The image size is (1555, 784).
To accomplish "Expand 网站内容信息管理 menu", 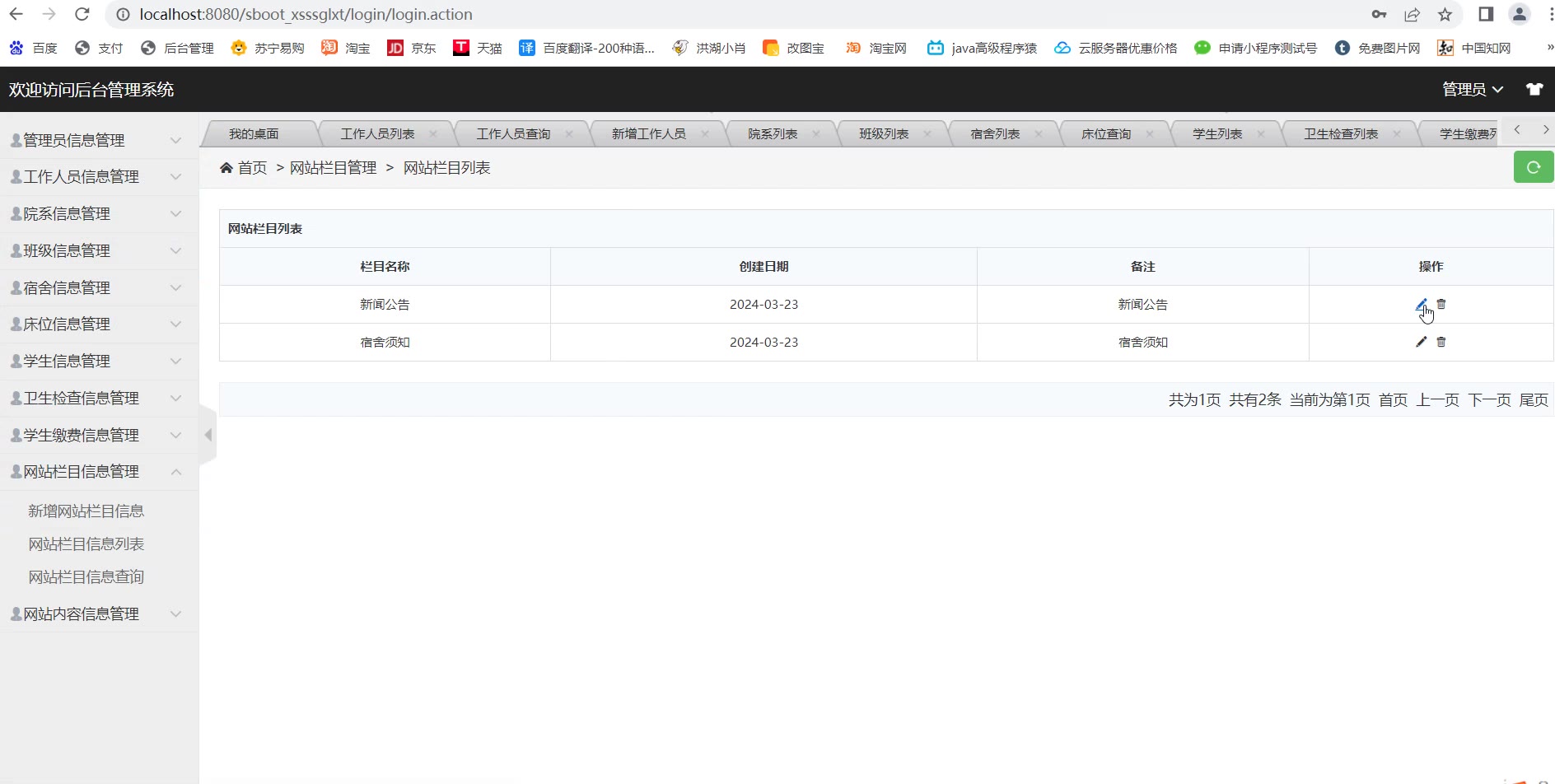I will coord(99,614).
